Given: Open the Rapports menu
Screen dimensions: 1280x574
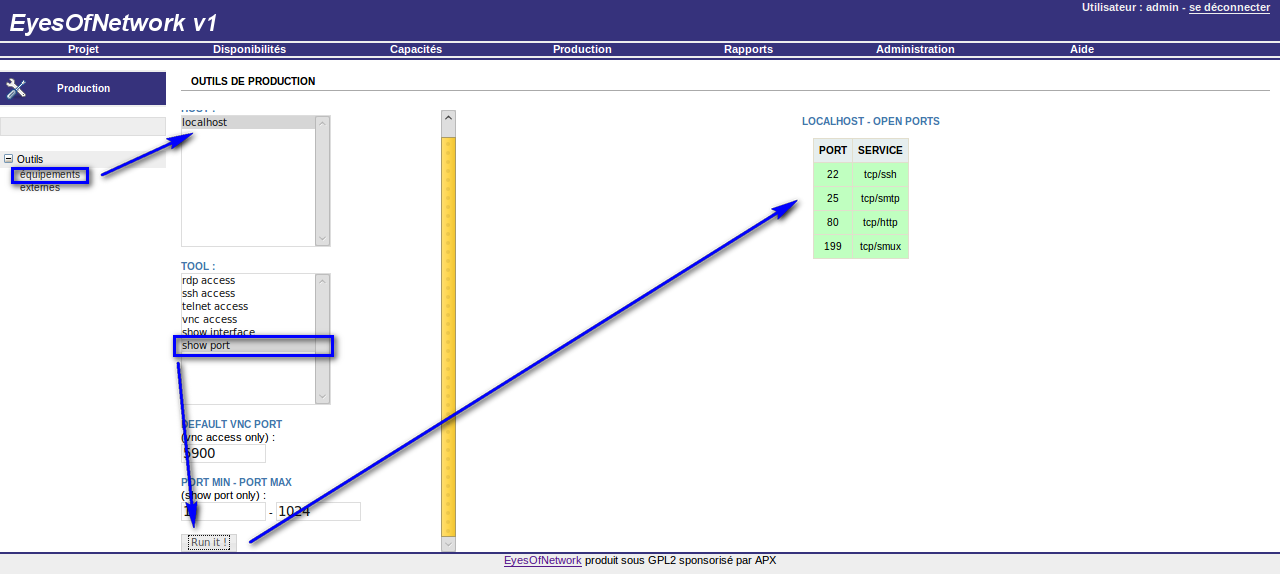Looking at the screenshot, I should click(748, 49).
